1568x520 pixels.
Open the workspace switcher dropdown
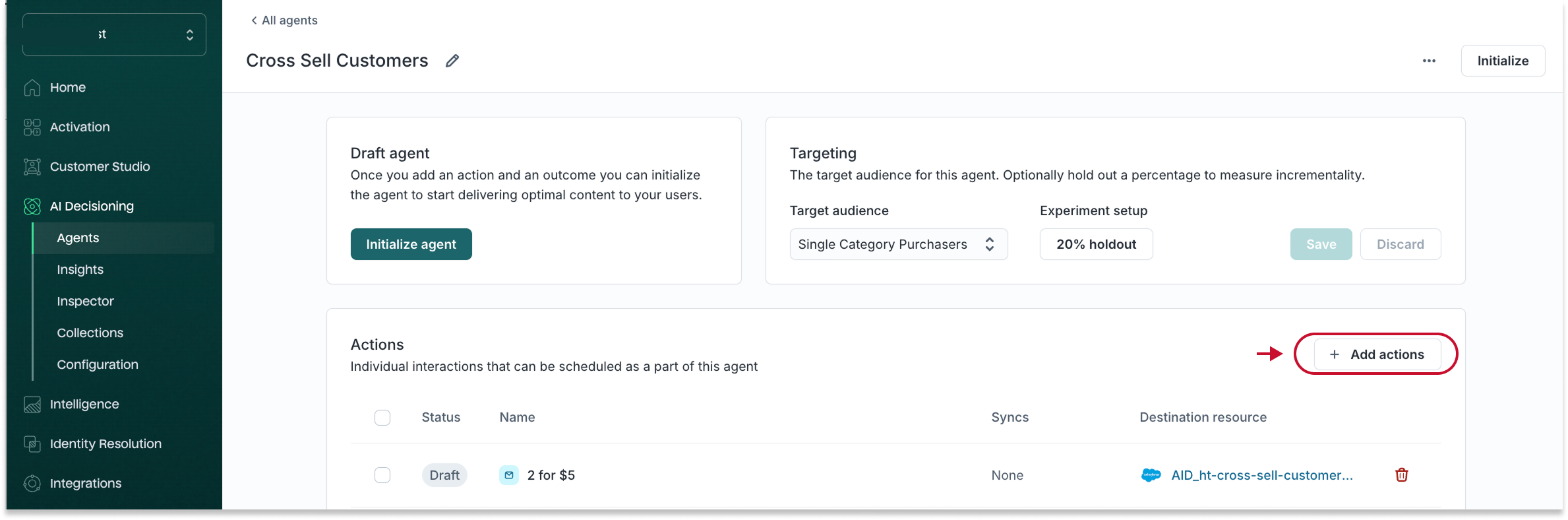click(x=114, y=34)
